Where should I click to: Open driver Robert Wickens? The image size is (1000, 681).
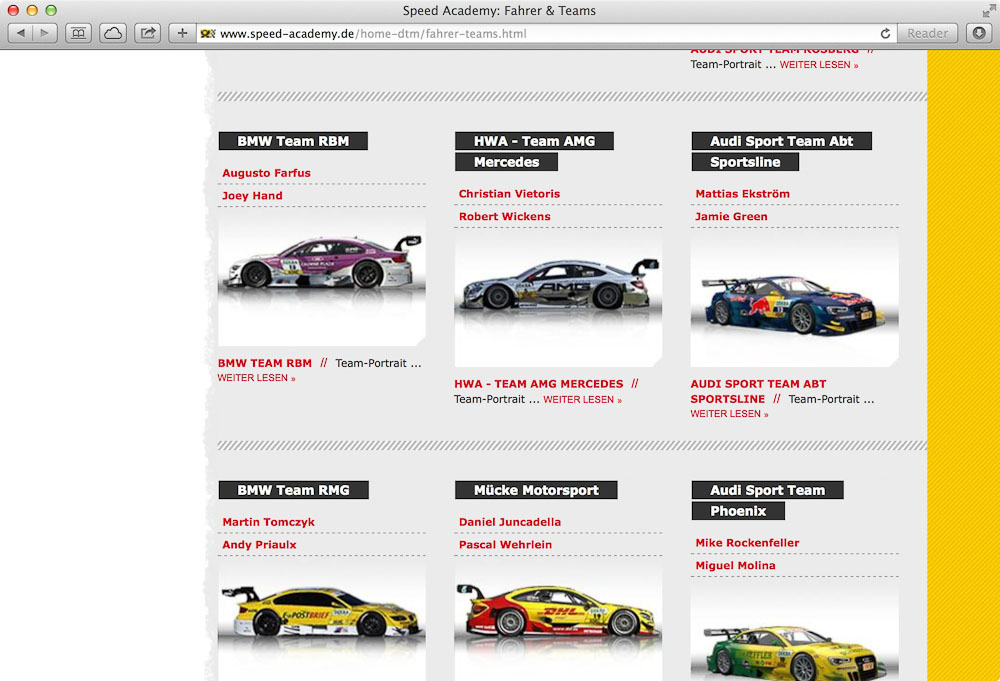click(504, 217)
